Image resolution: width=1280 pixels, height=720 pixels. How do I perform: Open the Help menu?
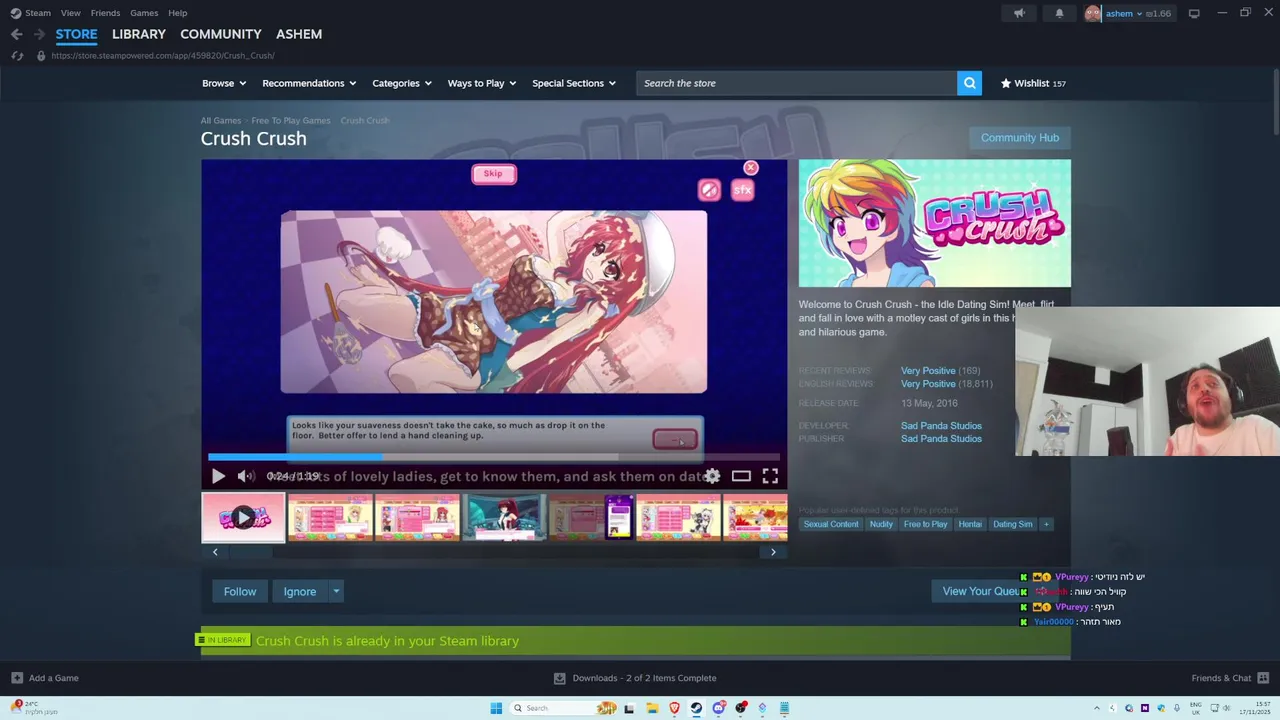177,13
